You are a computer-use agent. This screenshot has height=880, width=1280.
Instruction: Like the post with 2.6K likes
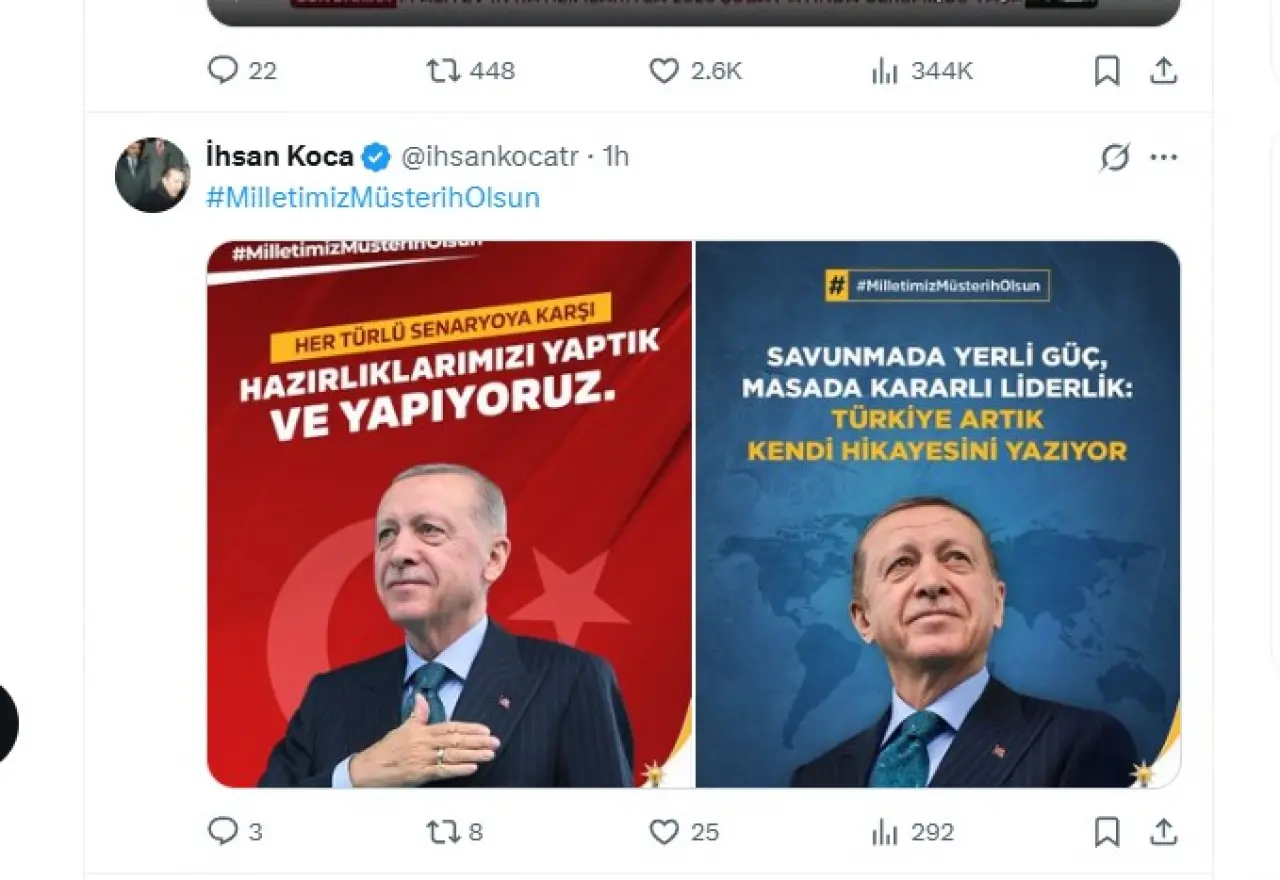pyautogui.click(x=695, y=70)
